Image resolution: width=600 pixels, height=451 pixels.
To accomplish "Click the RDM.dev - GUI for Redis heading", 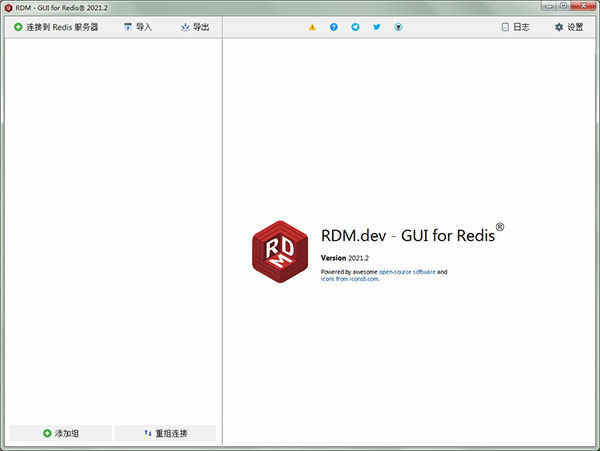I will click(x=412, y=234).
